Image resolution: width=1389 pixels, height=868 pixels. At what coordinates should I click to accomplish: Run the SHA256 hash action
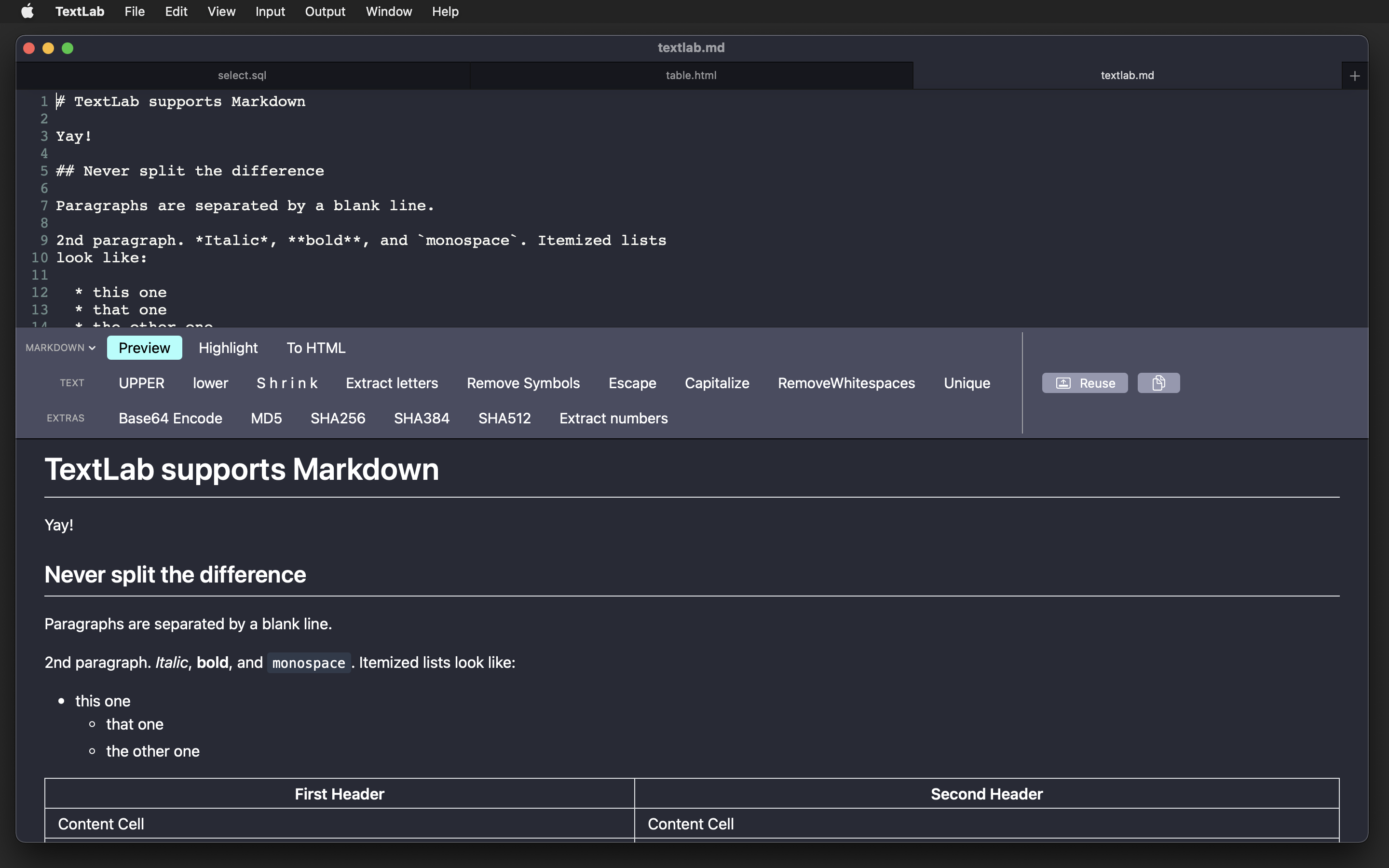pos(338,419)
